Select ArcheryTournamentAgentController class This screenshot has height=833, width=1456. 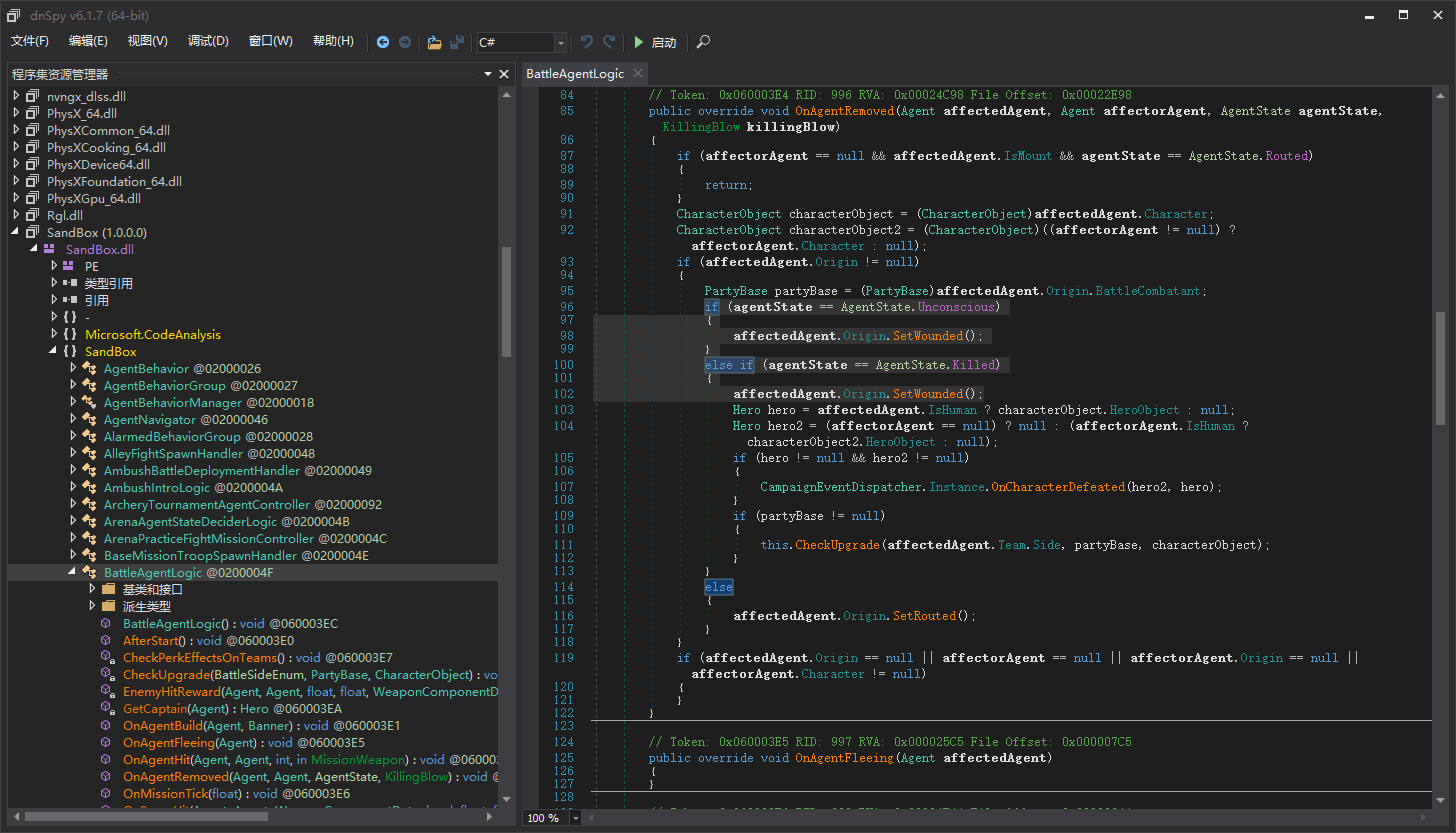pos(242,504)
